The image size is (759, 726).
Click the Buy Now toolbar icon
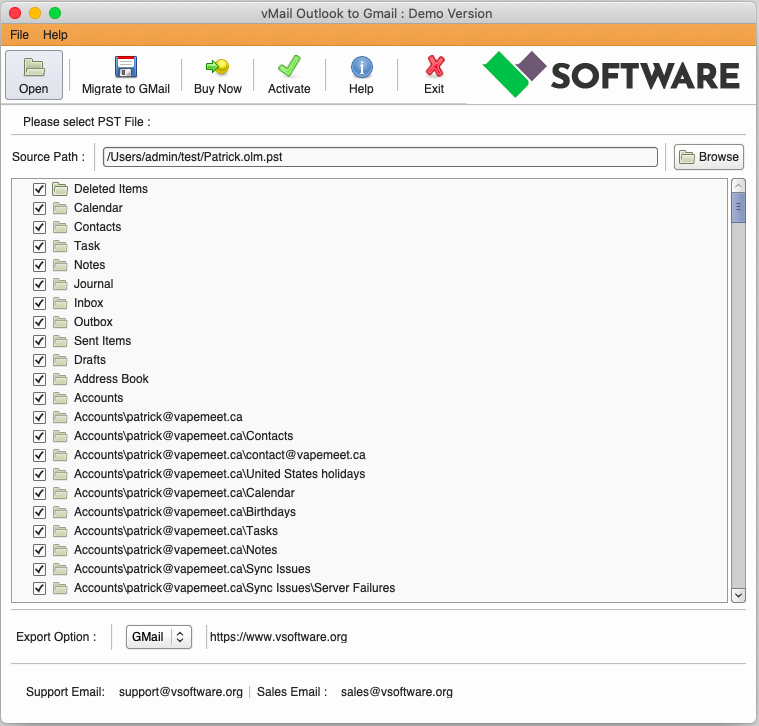217,67
